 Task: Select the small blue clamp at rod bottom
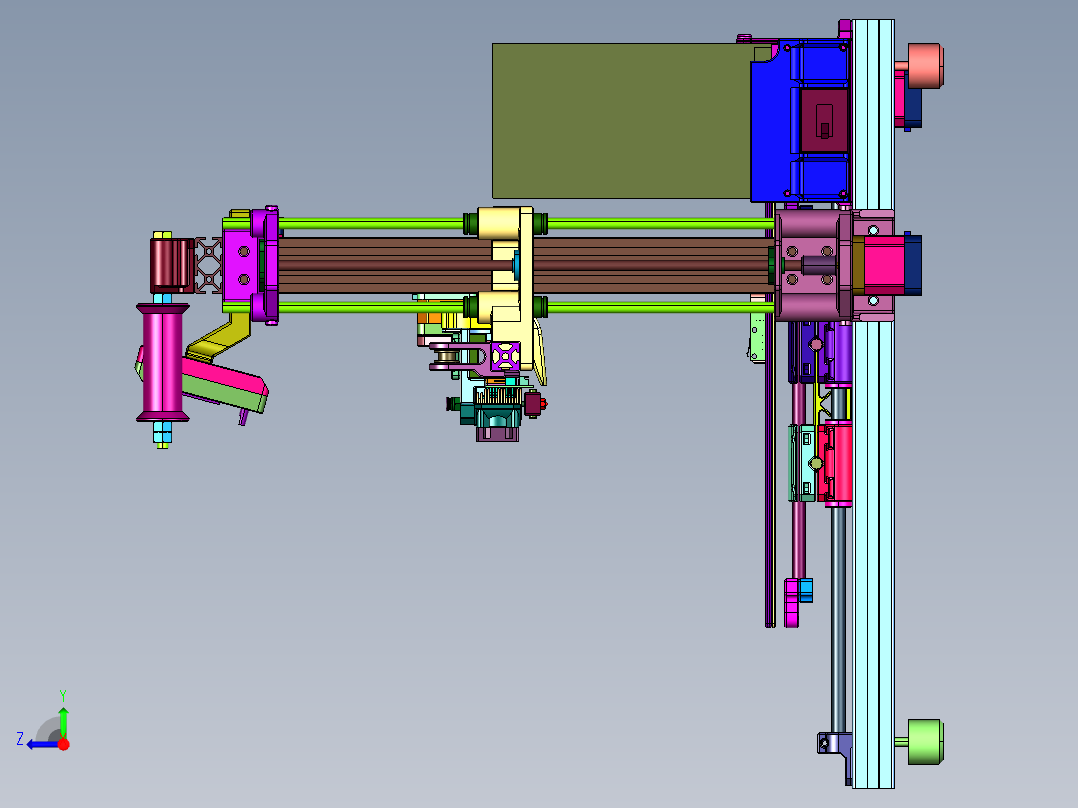point(806,590)
